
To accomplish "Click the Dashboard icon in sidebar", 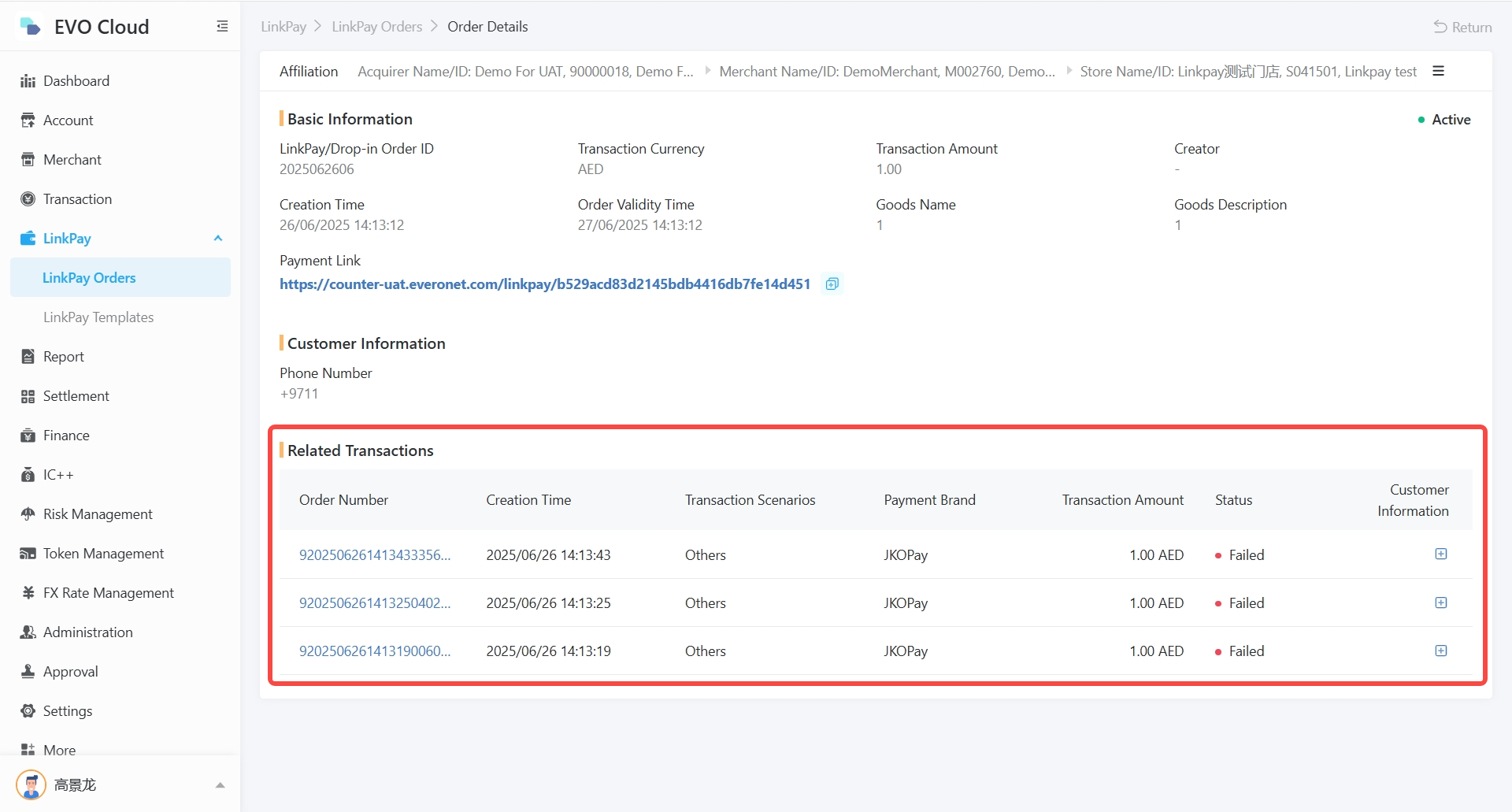I will tap(28, 81).
